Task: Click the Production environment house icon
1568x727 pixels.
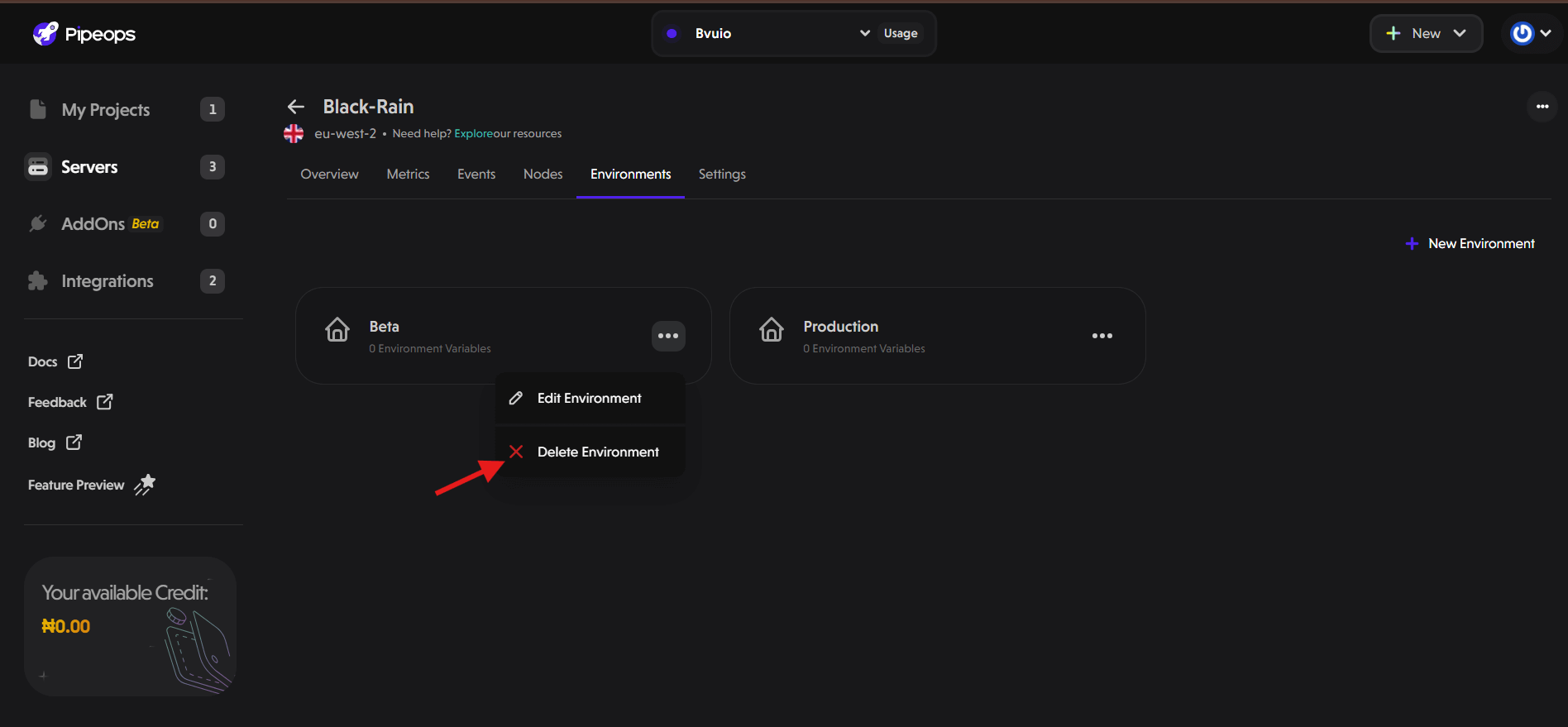Action: 772,329
